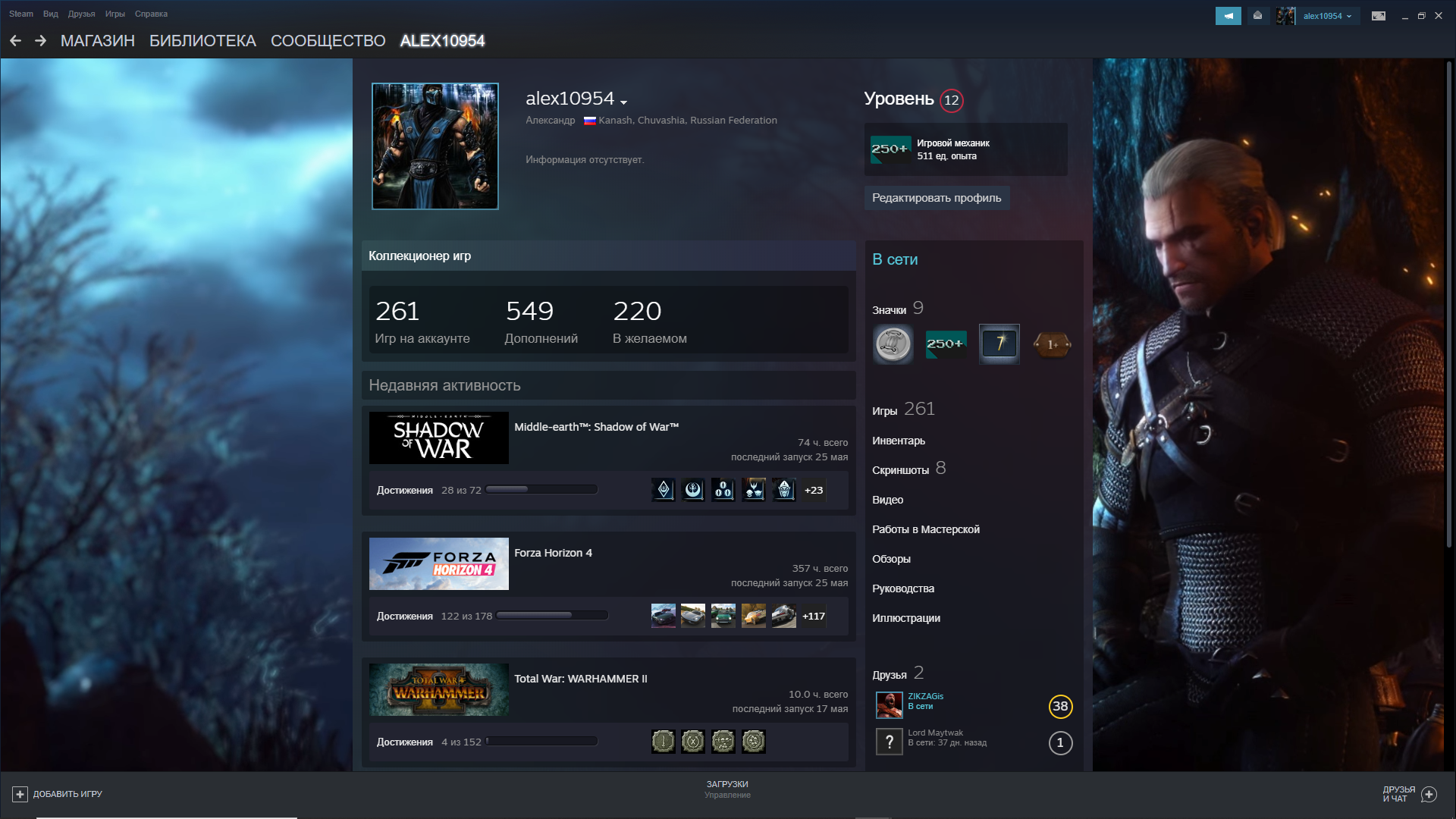Open the first Total War achievement icon
The height and width of the screenshot is (819, 1456).
tap(664, 742)
